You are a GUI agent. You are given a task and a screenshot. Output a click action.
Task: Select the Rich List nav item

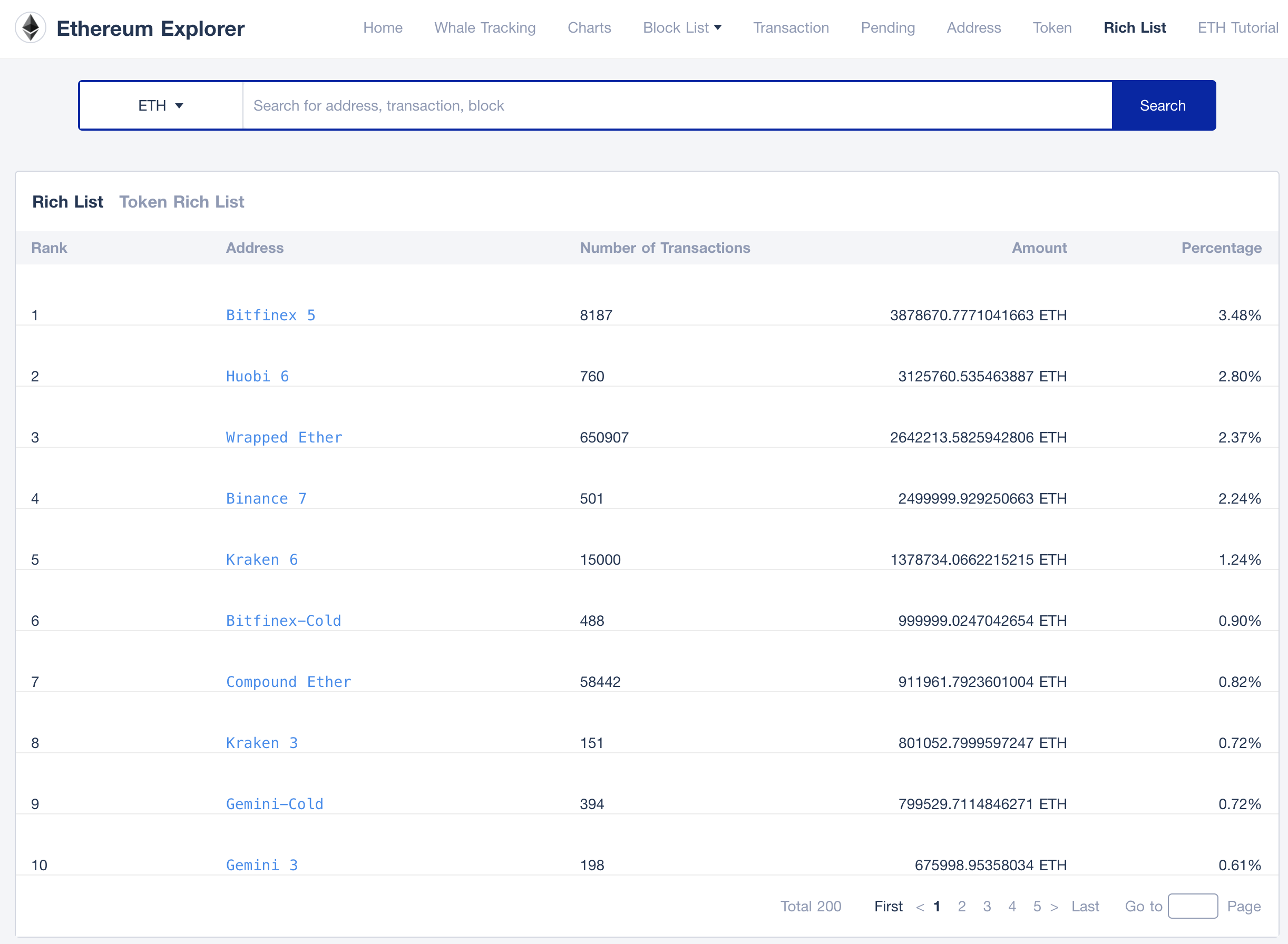(1134, 27)
